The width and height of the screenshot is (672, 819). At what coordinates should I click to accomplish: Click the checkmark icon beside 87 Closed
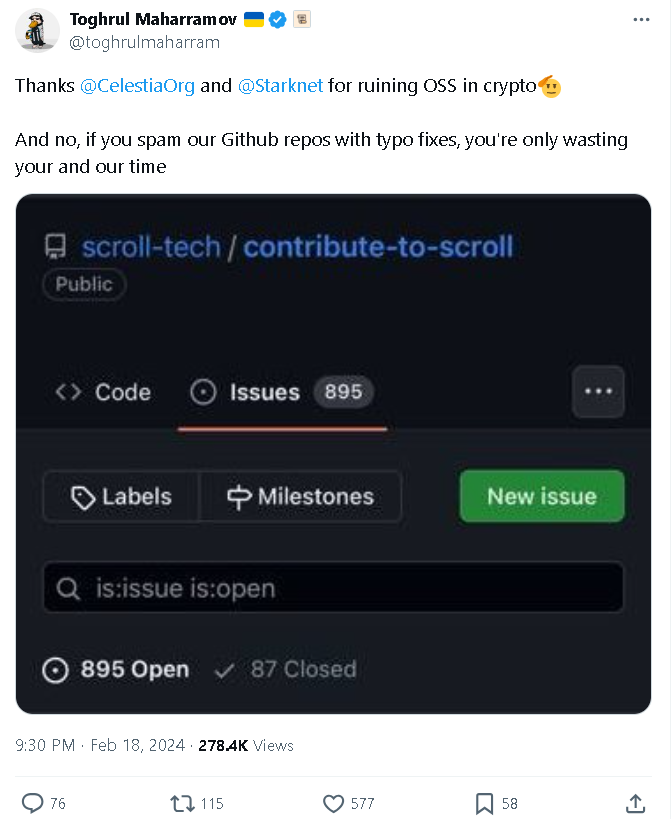click(223, 669)
